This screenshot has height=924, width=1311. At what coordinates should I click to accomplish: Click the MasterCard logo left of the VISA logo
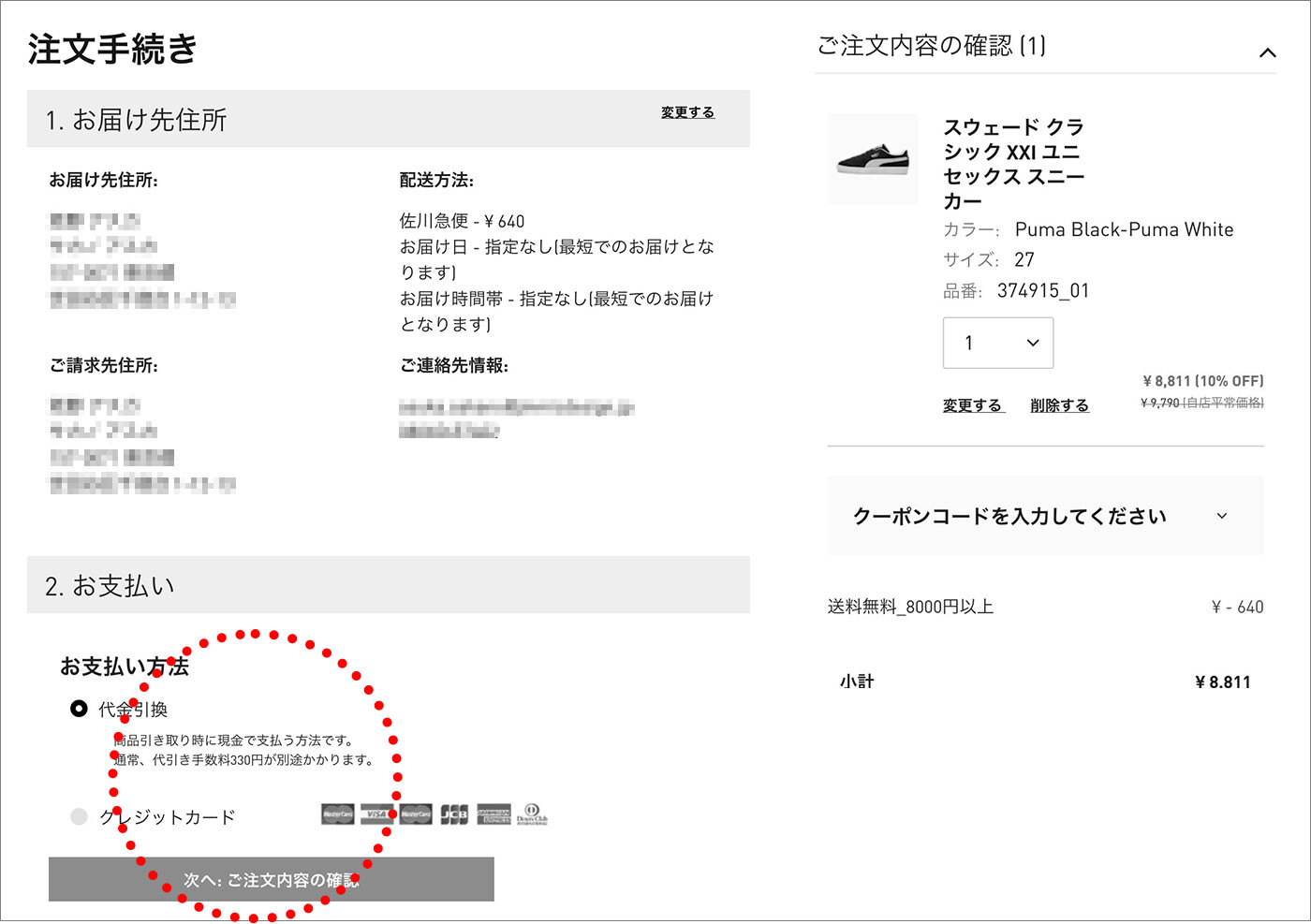(337, 814)
